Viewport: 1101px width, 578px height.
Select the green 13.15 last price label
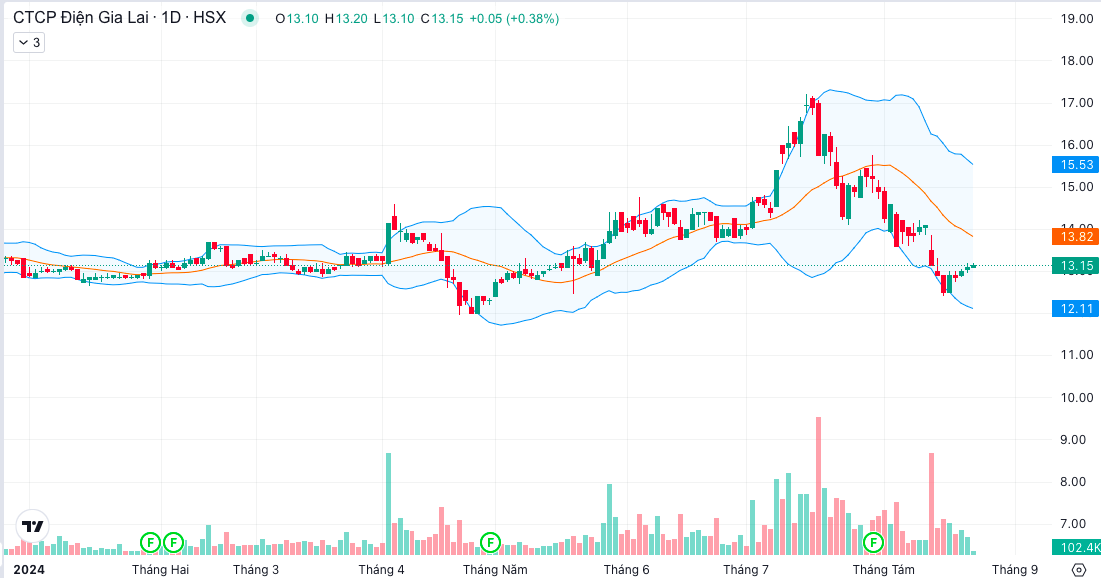(1076, 265)
